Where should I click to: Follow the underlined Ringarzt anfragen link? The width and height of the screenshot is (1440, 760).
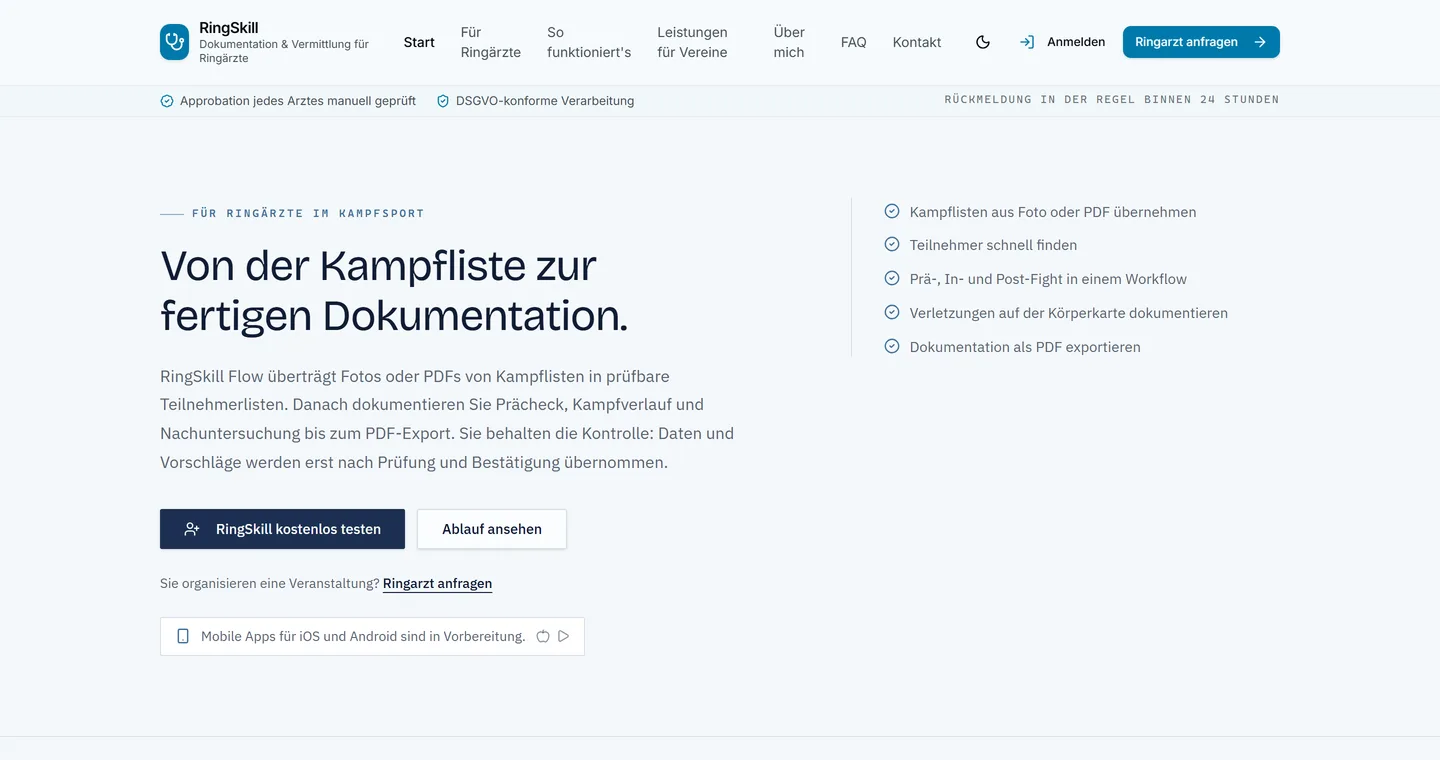click(x=437, y=583)
